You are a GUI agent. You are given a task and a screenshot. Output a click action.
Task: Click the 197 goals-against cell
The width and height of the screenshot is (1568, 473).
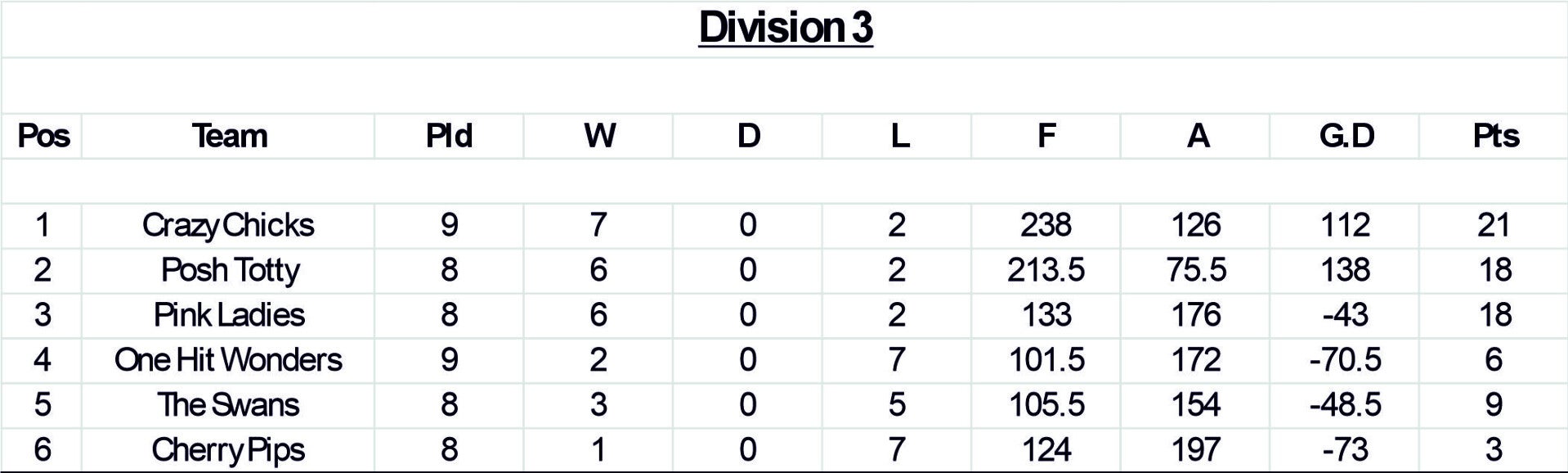coord(1196,450)
